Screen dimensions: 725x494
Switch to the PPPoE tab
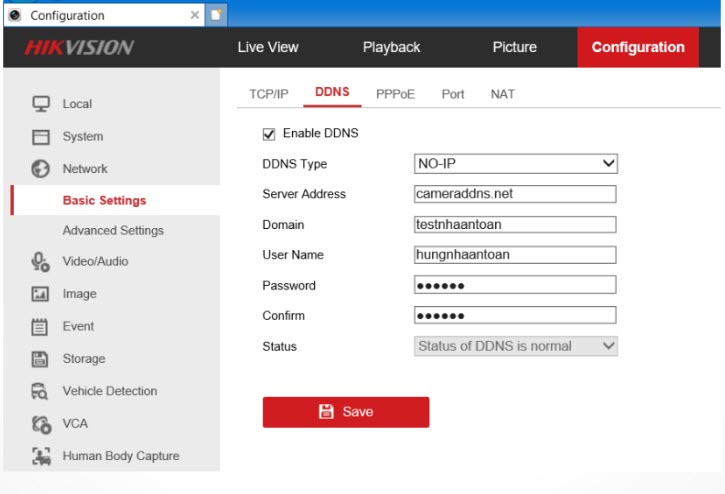(395, 94)
